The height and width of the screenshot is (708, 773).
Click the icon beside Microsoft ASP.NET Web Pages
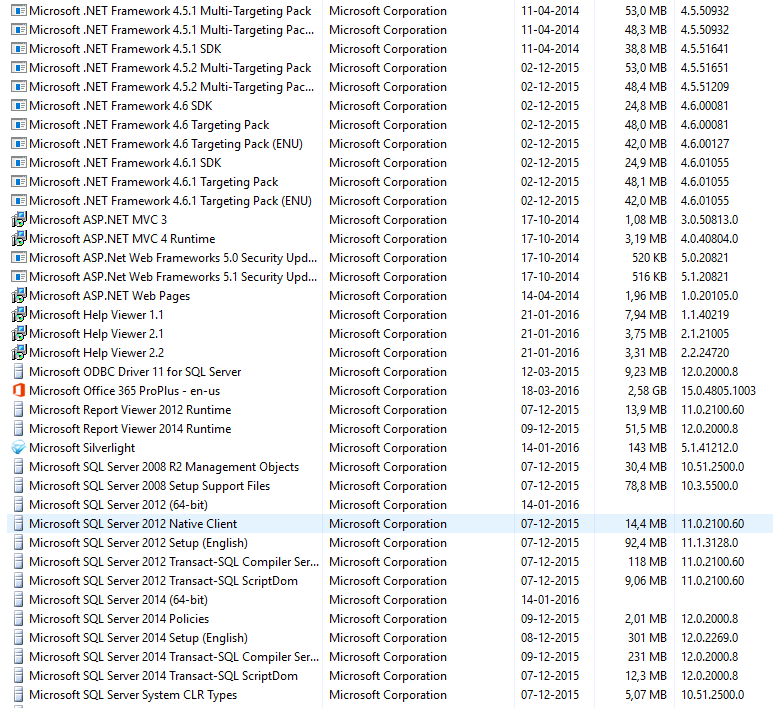point(19,295)
